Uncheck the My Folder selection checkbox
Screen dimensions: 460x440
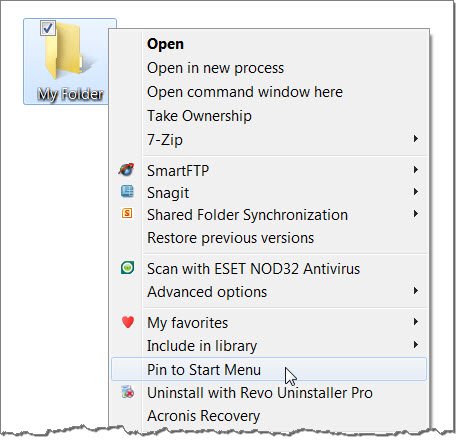coord(47,28)
